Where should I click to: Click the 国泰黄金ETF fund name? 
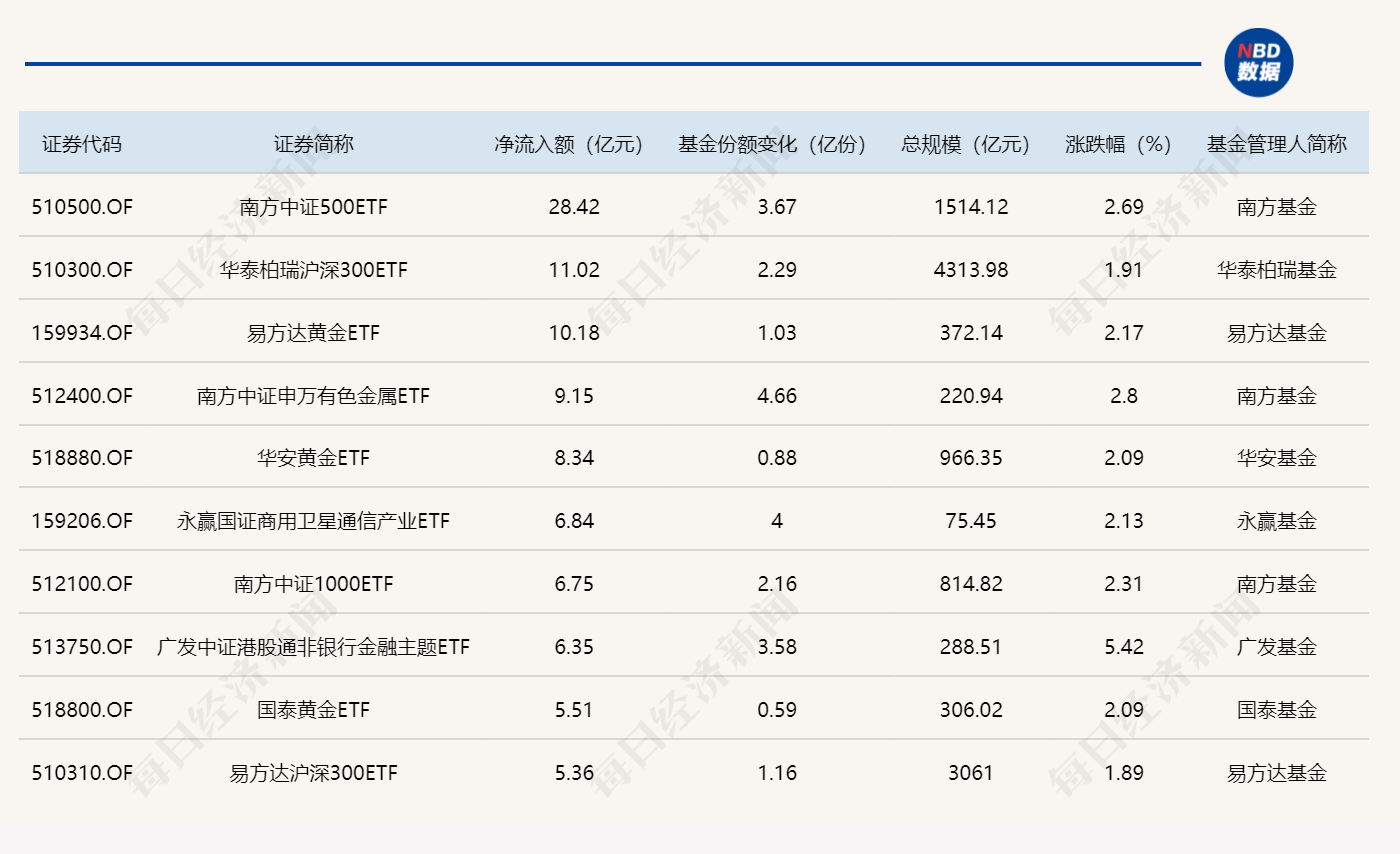click(313, 710)
